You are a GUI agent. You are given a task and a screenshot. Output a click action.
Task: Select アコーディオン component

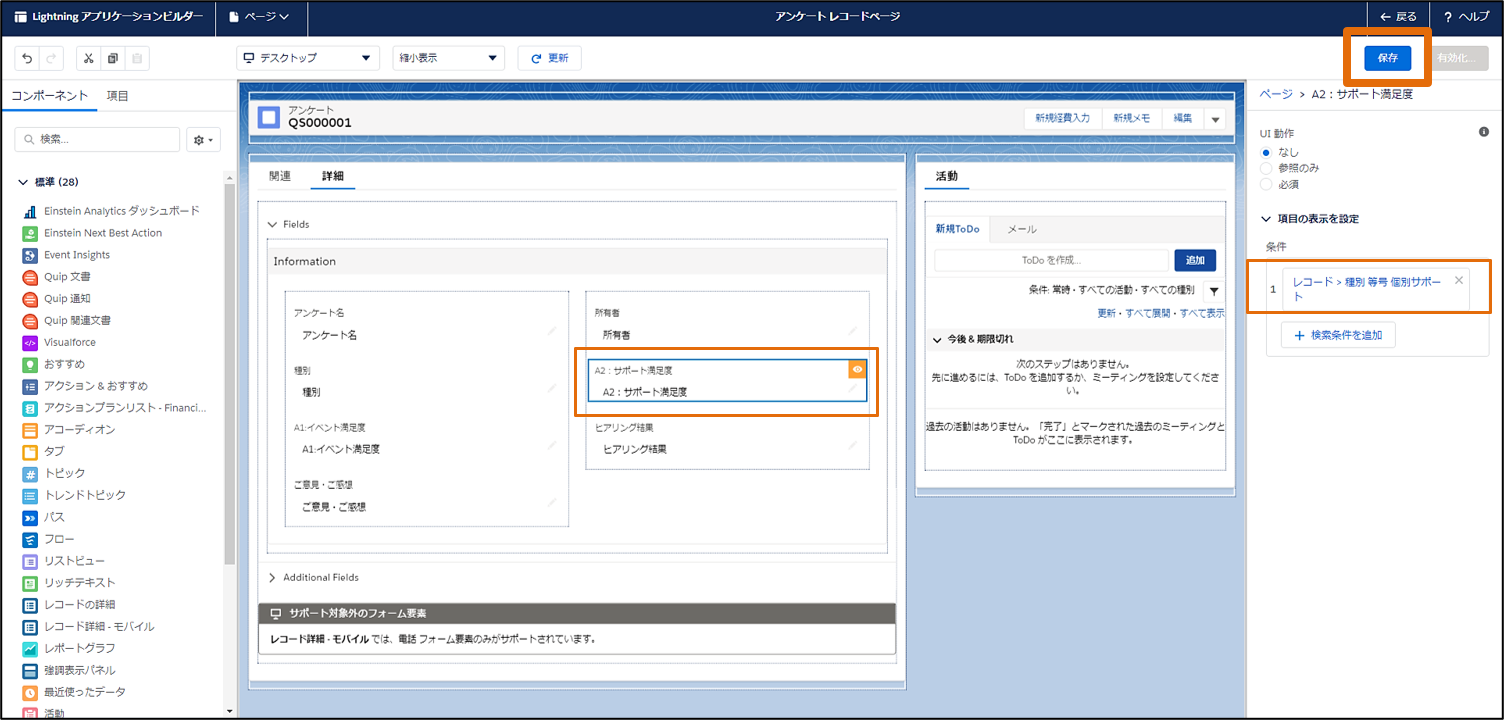coord(69,429)
